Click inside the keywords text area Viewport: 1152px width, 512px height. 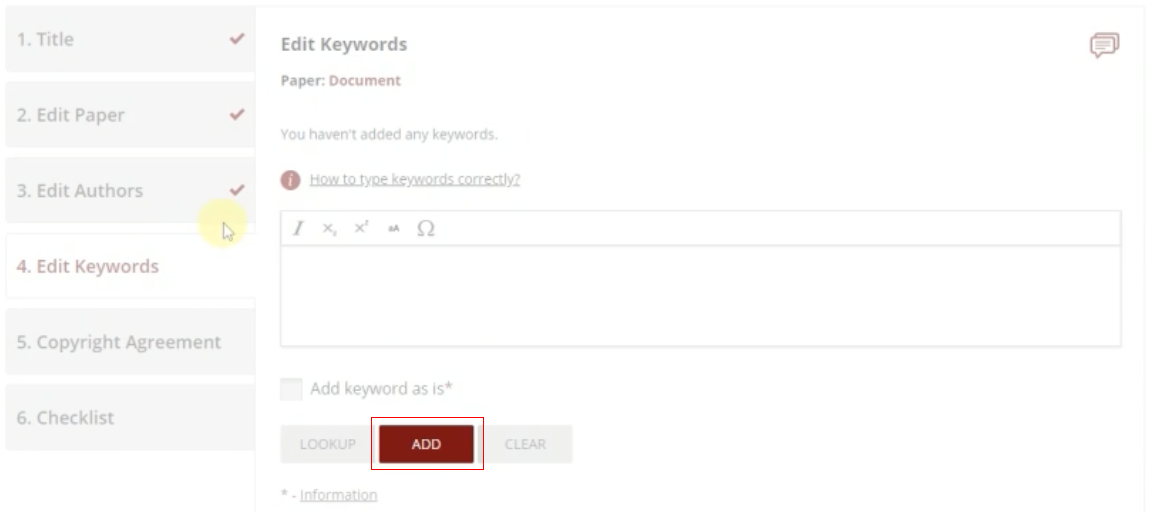pyautogui.click(x=700, y=296)
